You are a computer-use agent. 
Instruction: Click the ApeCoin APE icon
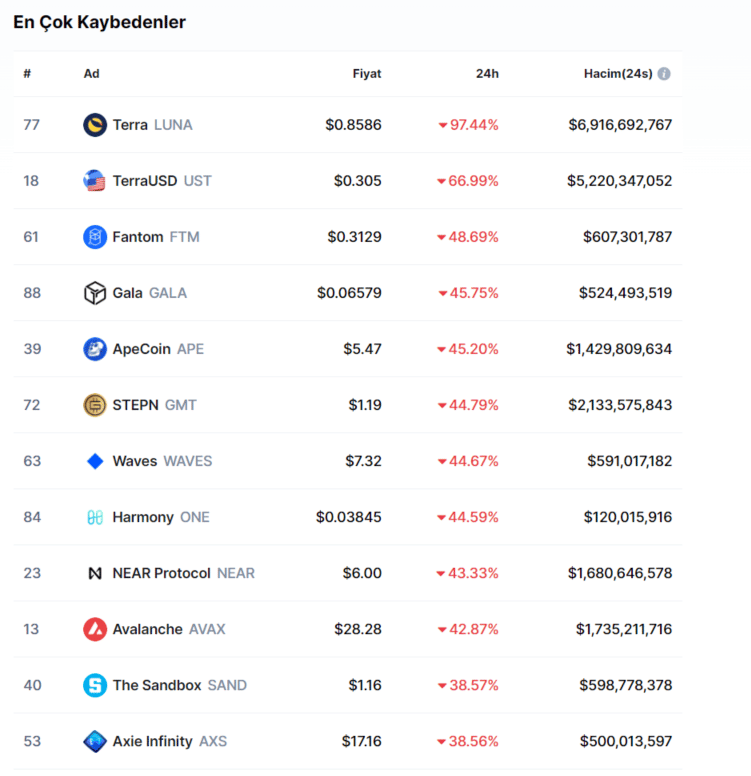[x=95, y=349]
